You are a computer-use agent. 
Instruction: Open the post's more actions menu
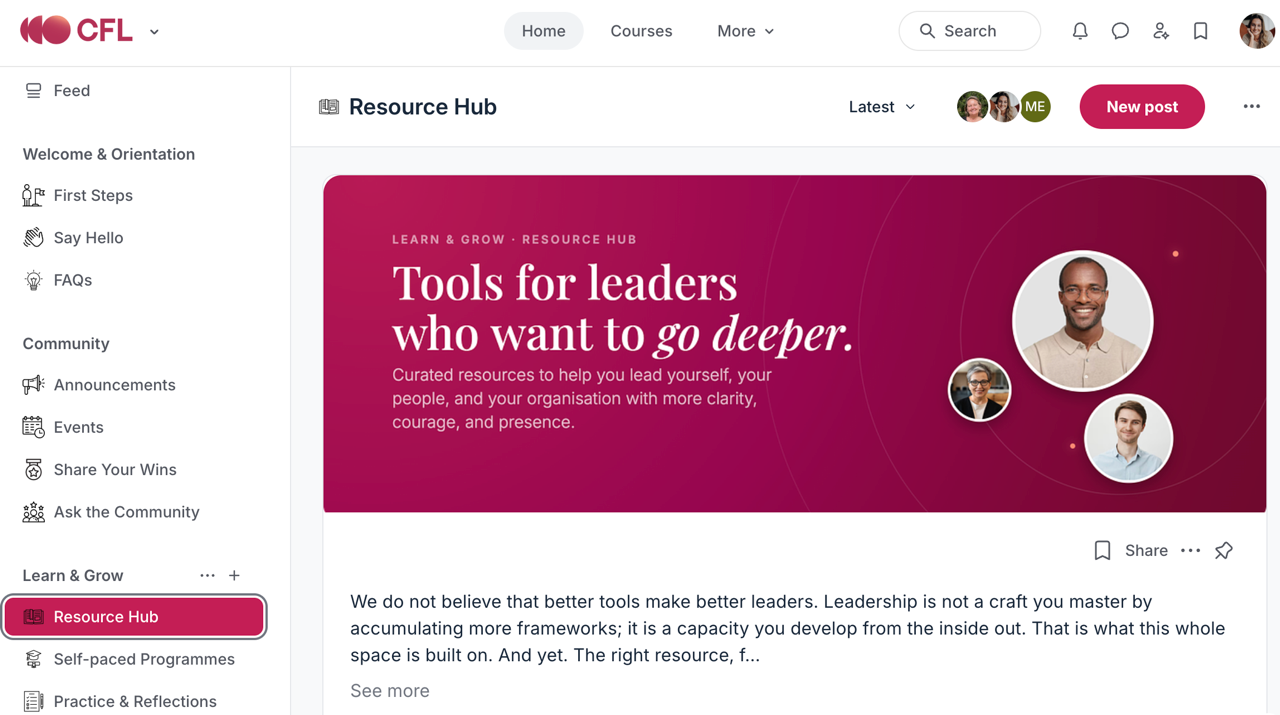click(1190, 551)
